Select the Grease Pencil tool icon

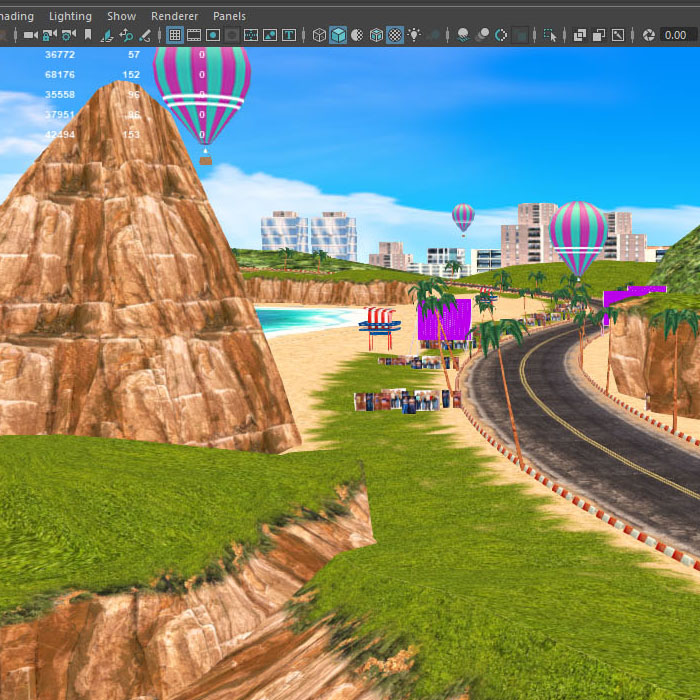[x=145, y=35]
